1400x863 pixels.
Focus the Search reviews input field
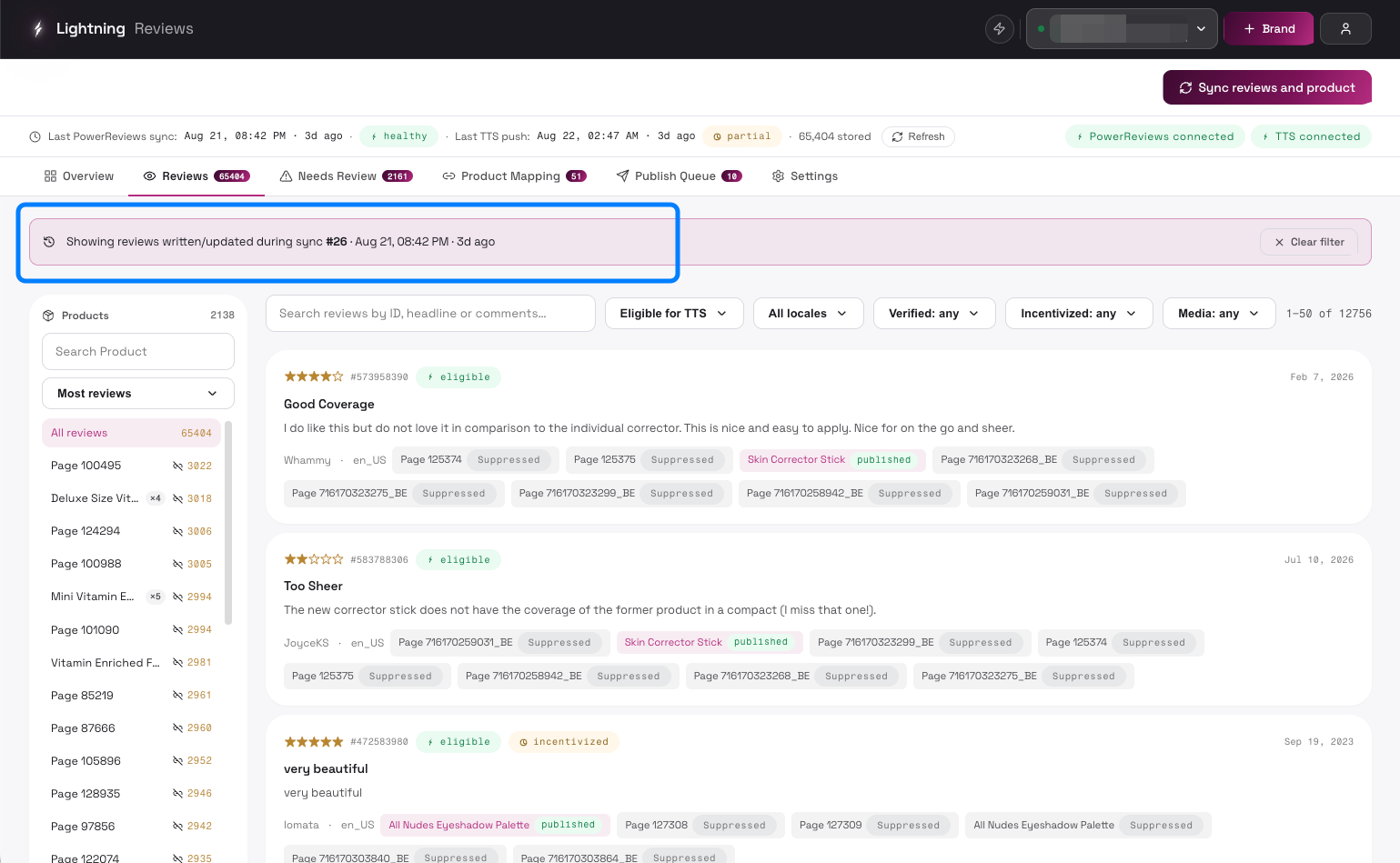click(430, 314)
